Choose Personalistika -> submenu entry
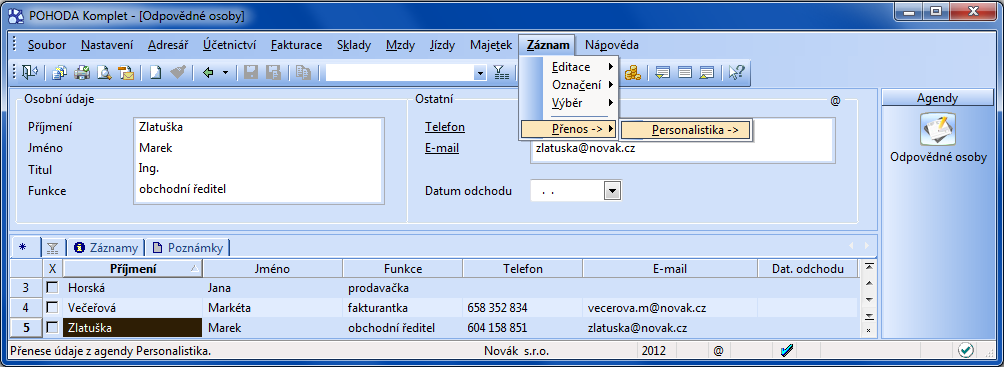 tap(686, 130)
